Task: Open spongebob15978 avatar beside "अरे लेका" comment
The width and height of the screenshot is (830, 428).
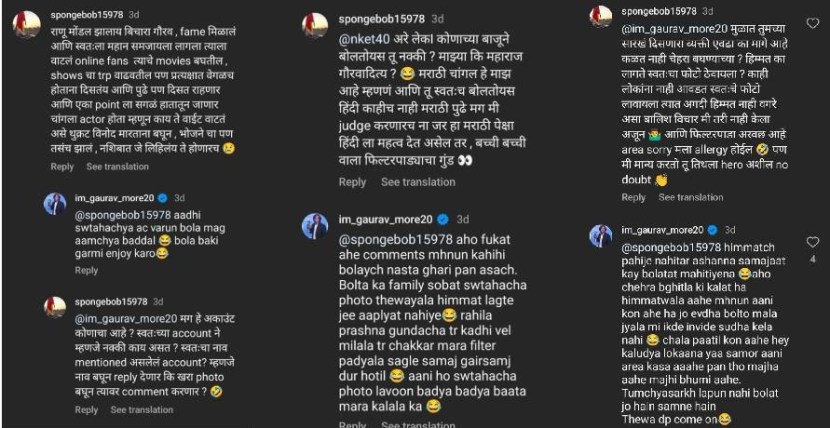Action: [316, 24]
